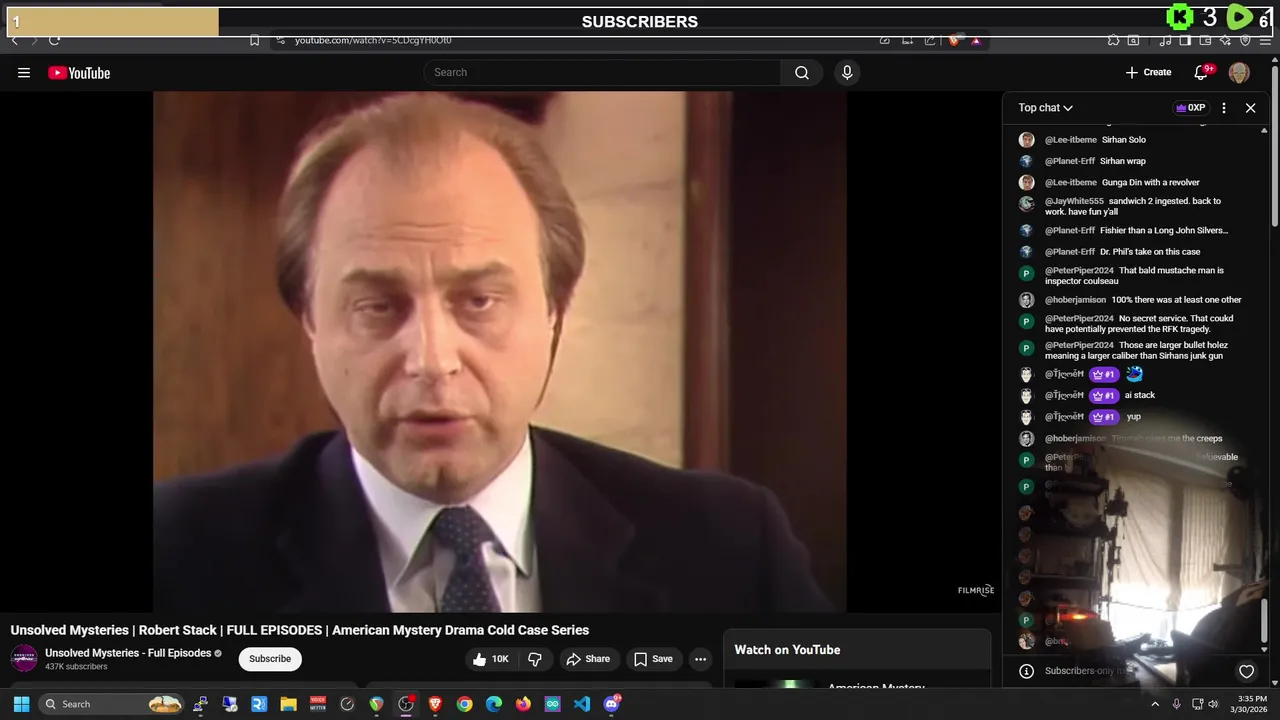Expand the Top chat dropdown
1280x720 pixels.
pyautogui.click(x=1045, y=108)
